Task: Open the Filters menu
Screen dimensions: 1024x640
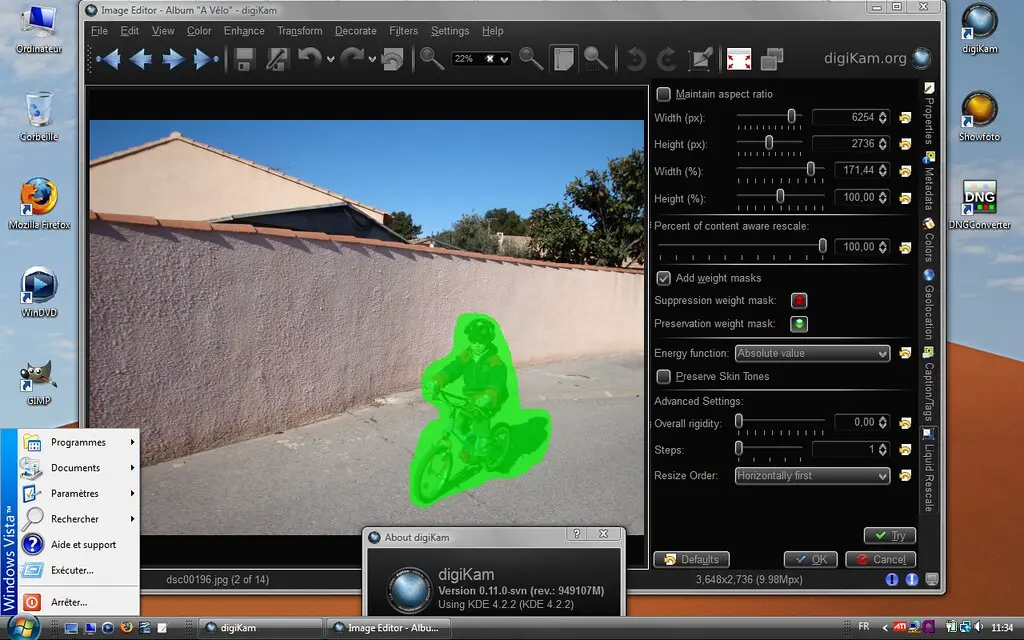Action: 403,31
